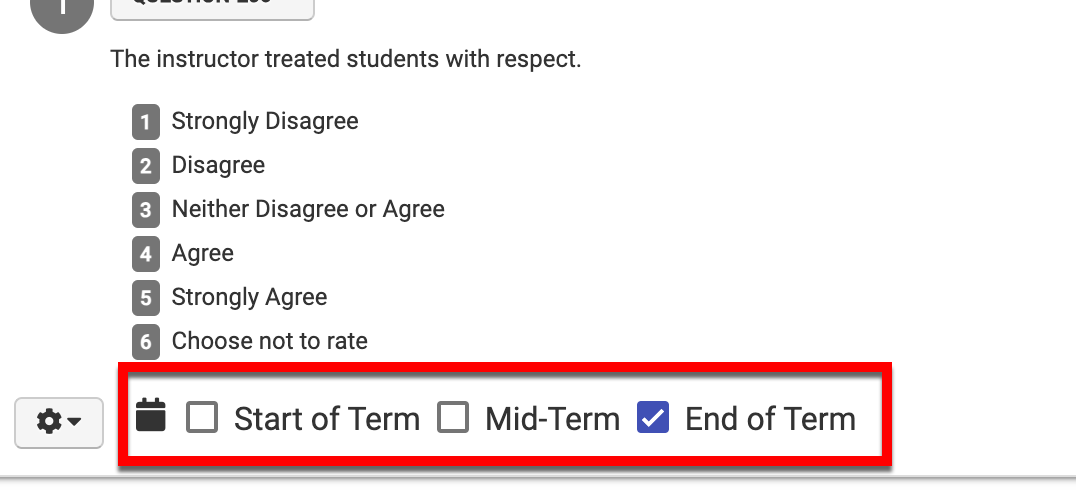Click the number 2 rating badge
The width and height of the screenshot is (1076, 498).
[x=146, y=166]
